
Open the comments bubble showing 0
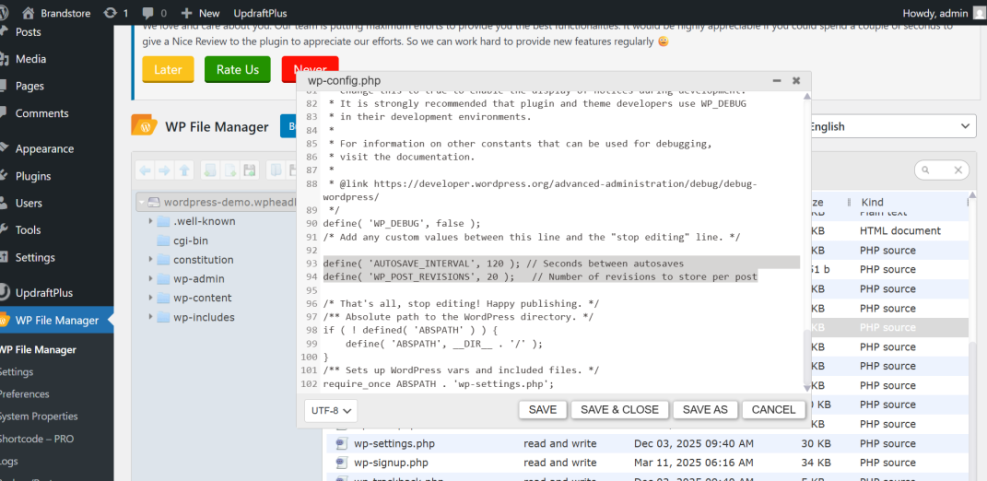coord(154,13)
